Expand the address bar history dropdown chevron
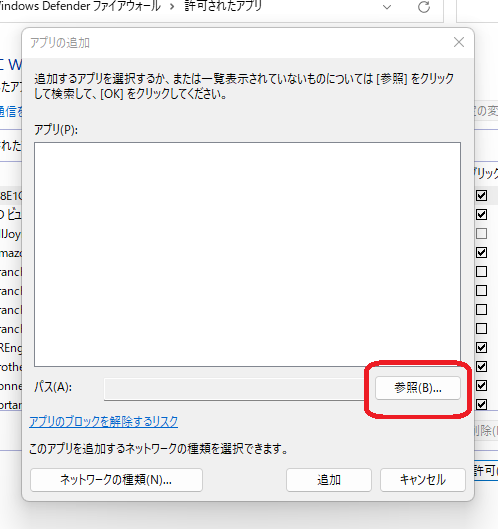The width and height of the screenshot is (498, 529). click(387, 7)
